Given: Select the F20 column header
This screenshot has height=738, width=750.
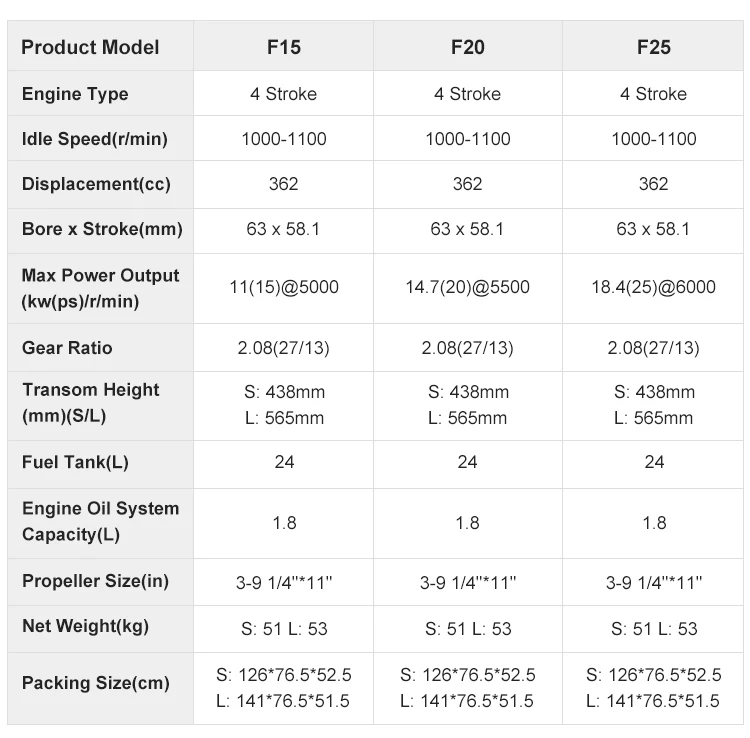Looking at the screenshot, I should click(x=467, y=47).
